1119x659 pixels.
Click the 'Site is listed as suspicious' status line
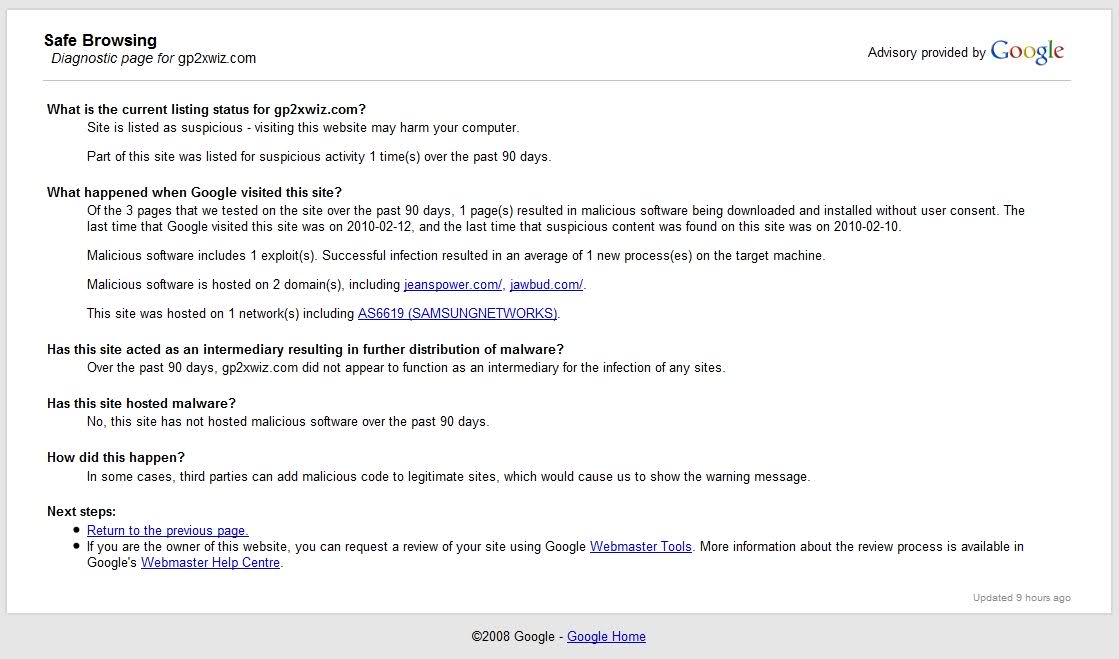(x=303, y=128)
